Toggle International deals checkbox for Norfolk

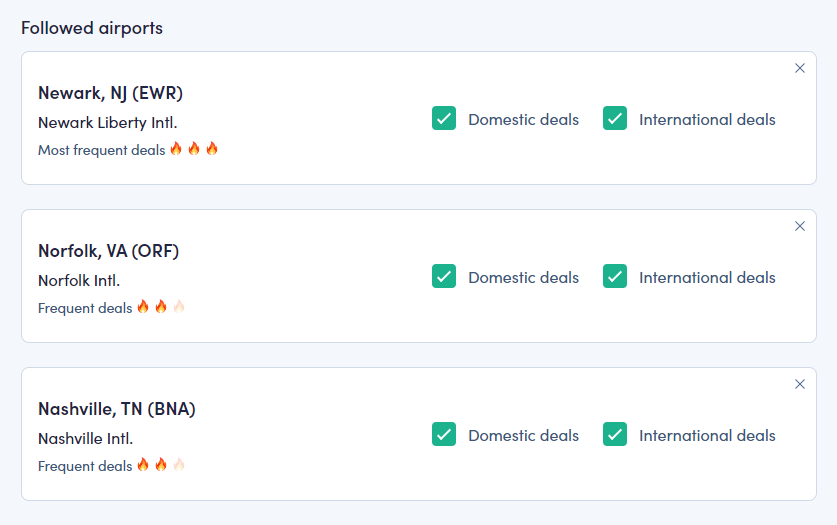(x=615, y=276)
